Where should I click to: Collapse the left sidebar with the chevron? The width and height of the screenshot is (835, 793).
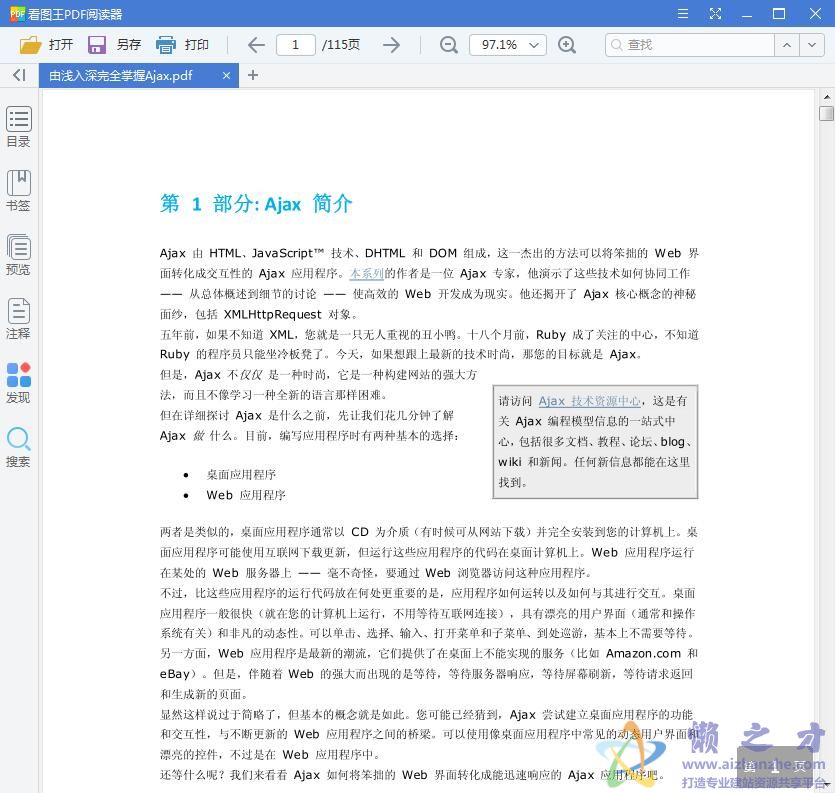(17, 75)
